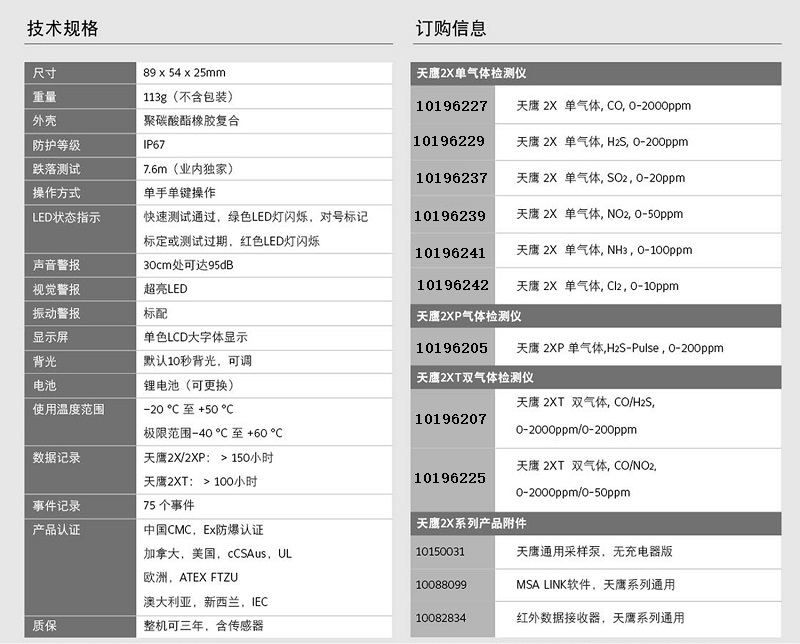800x644 pixels.
Task: Select the line -20 °C 至 +50 °C
Action: point(188,409)
